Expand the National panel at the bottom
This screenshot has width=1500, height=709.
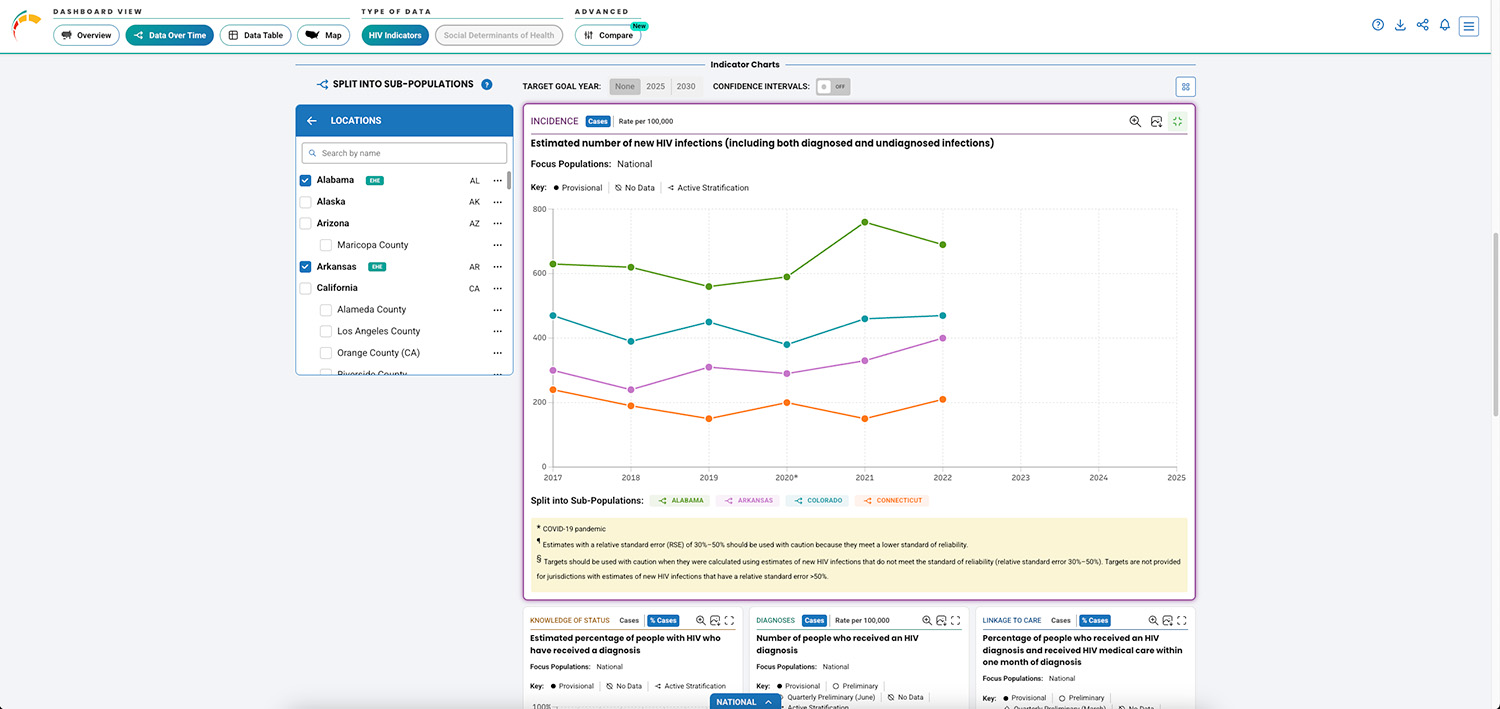pyautogui.click(x=745, y=702)
